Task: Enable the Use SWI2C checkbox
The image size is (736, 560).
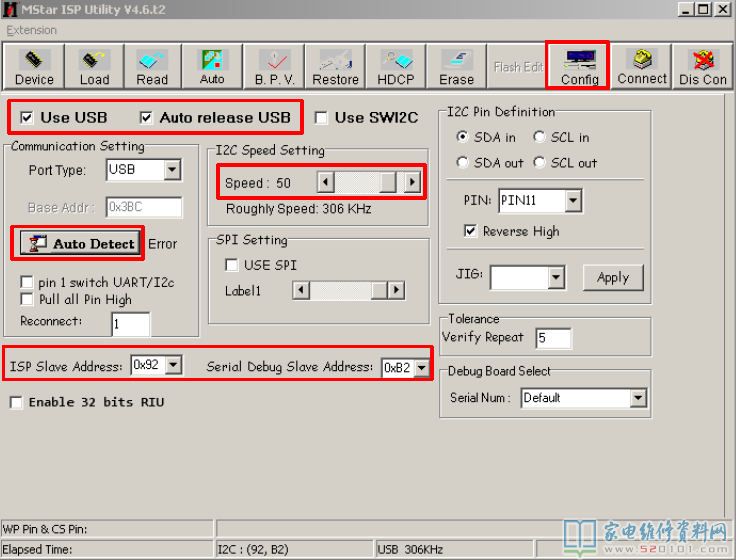Action: point(322,118)
